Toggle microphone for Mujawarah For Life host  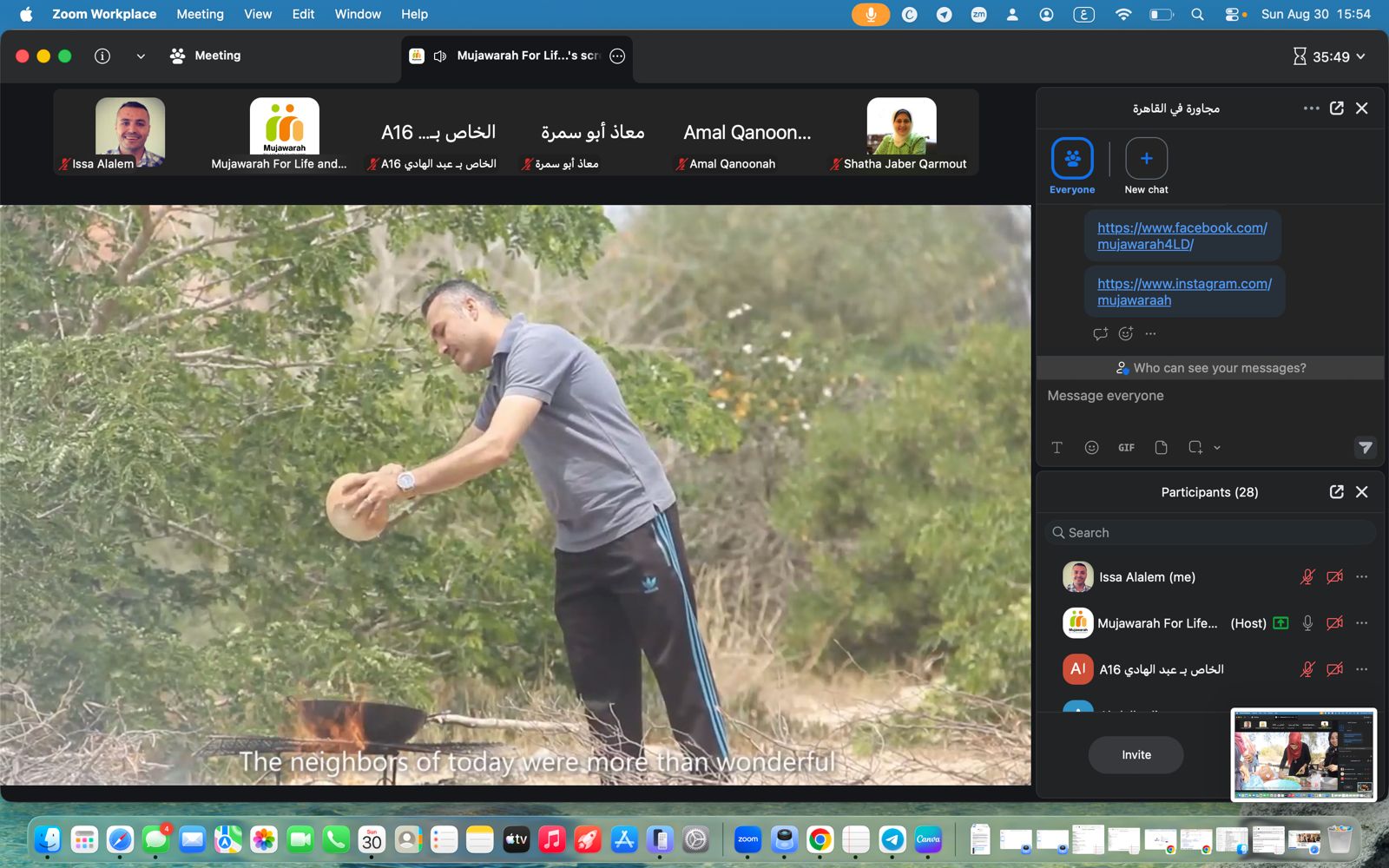pos(1307,623)
